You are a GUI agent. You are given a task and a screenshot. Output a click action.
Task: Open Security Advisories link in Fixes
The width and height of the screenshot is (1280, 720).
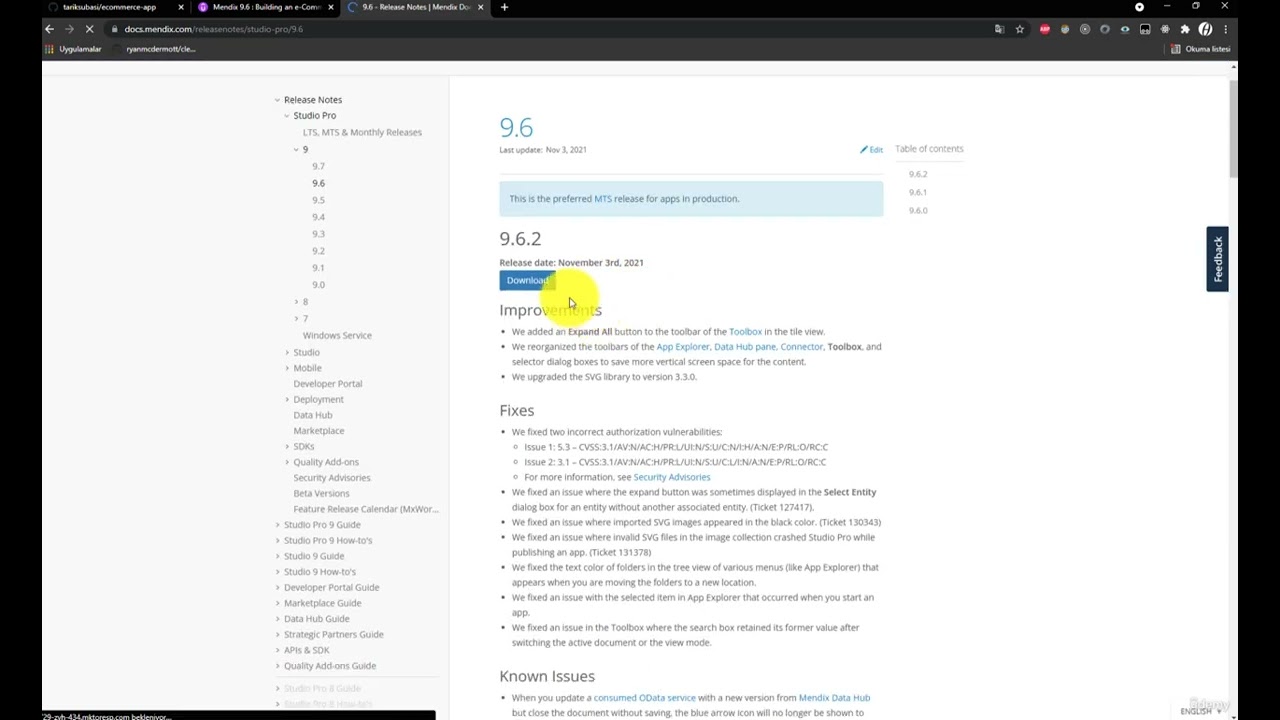coord(672,477)
